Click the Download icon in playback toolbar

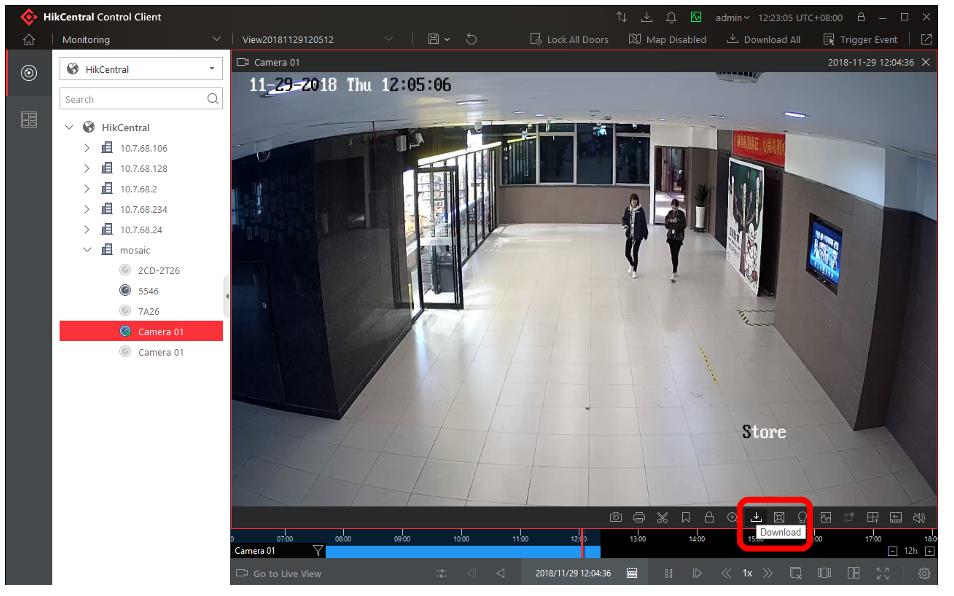[757, 517]
